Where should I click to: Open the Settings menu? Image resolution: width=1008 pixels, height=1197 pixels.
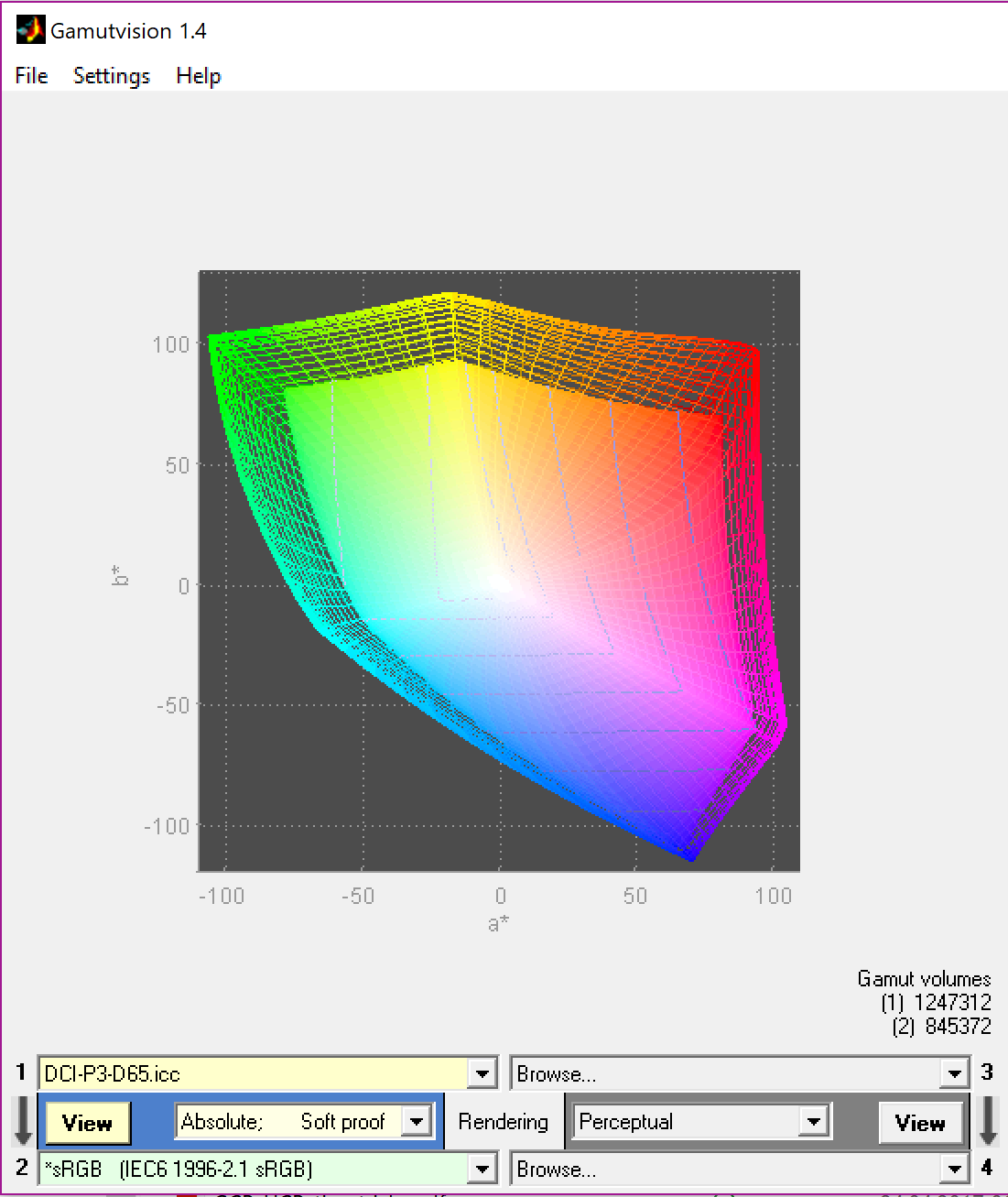click(x=111, y=76)
